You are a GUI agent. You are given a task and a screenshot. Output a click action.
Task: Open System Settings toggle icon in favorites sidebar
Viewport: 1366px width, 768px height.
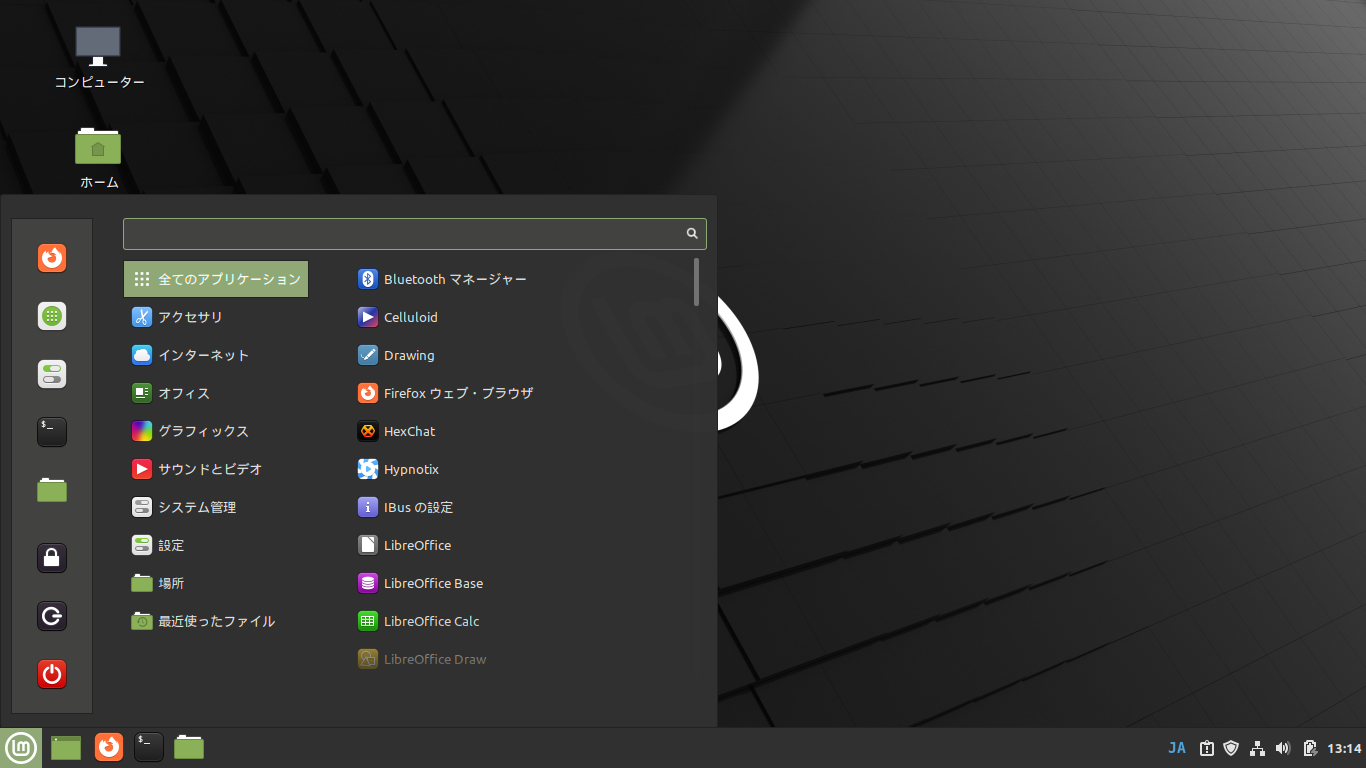[x=52, y=374]
